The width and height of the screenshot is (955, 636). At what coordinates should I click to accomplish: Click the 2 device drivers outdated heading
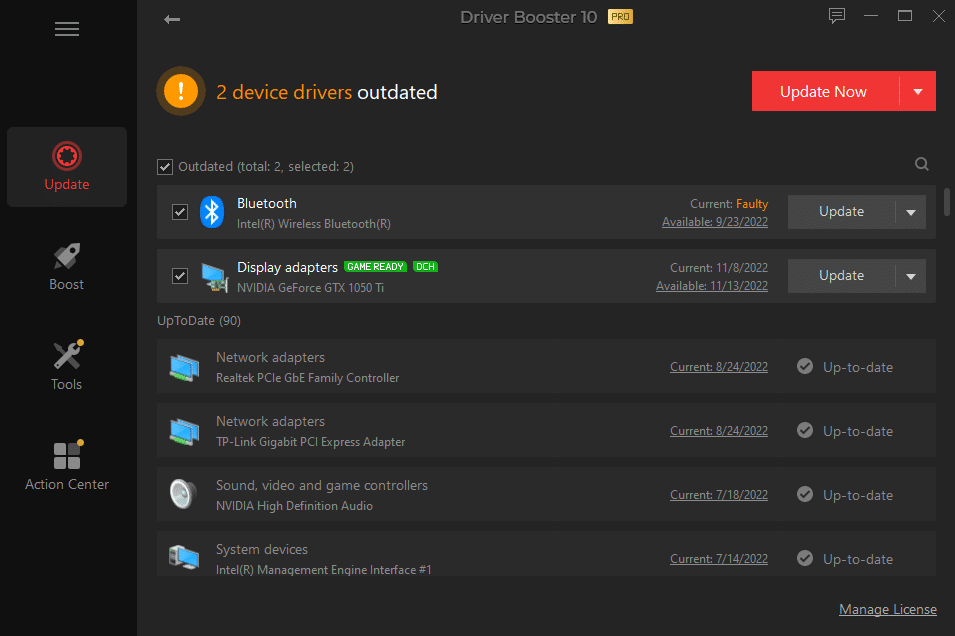(x=327, y=92)
